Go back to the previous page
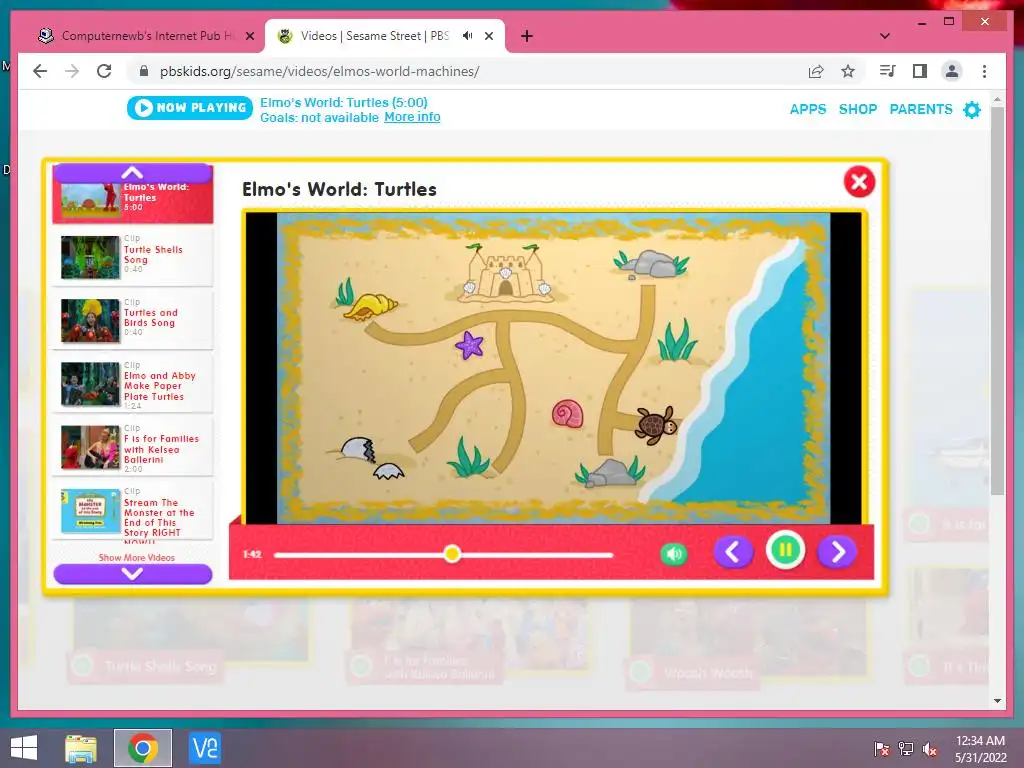Viewport: 1024px width, 768px height. pyautogui.click(x=40, y=71)
